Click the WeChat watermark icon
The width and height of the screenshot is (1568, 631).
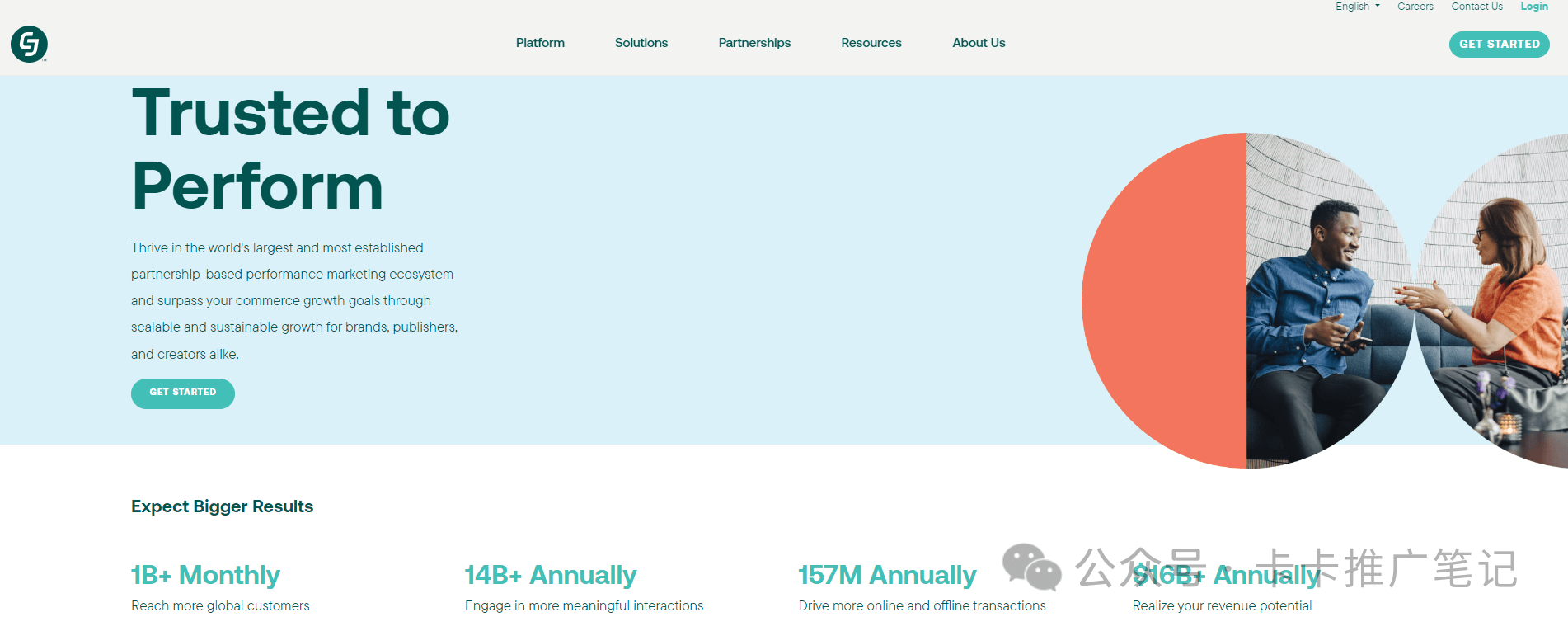click(1031, 567)
